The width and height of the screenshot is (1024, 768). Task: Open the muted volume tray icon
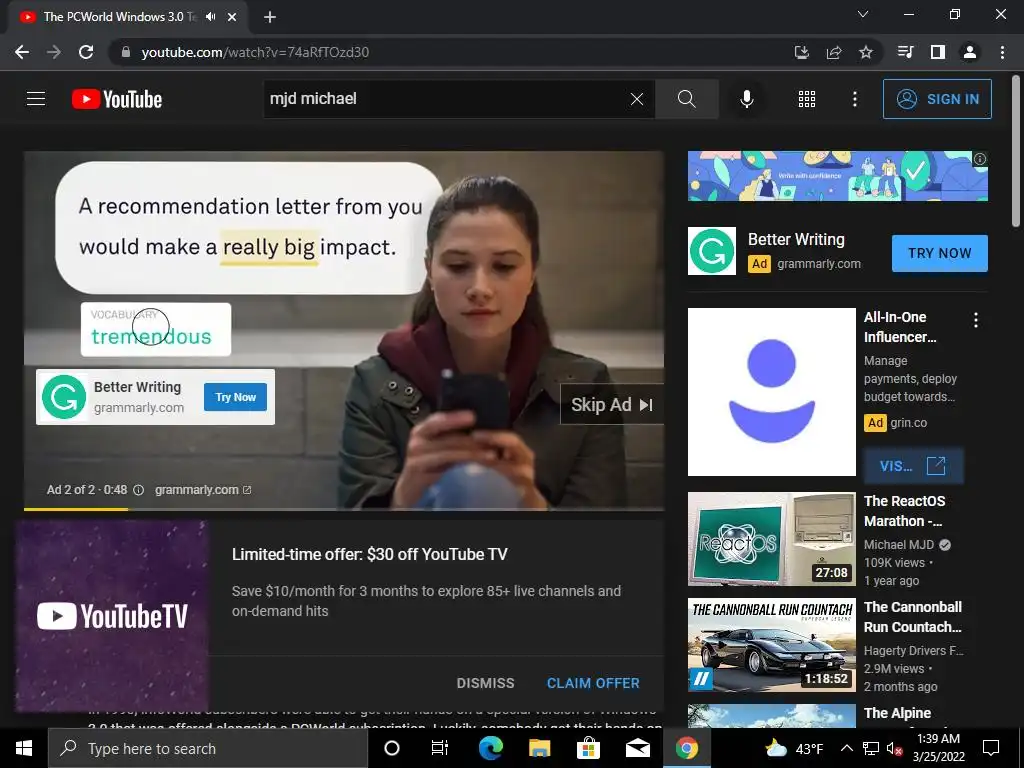point(895,748)
